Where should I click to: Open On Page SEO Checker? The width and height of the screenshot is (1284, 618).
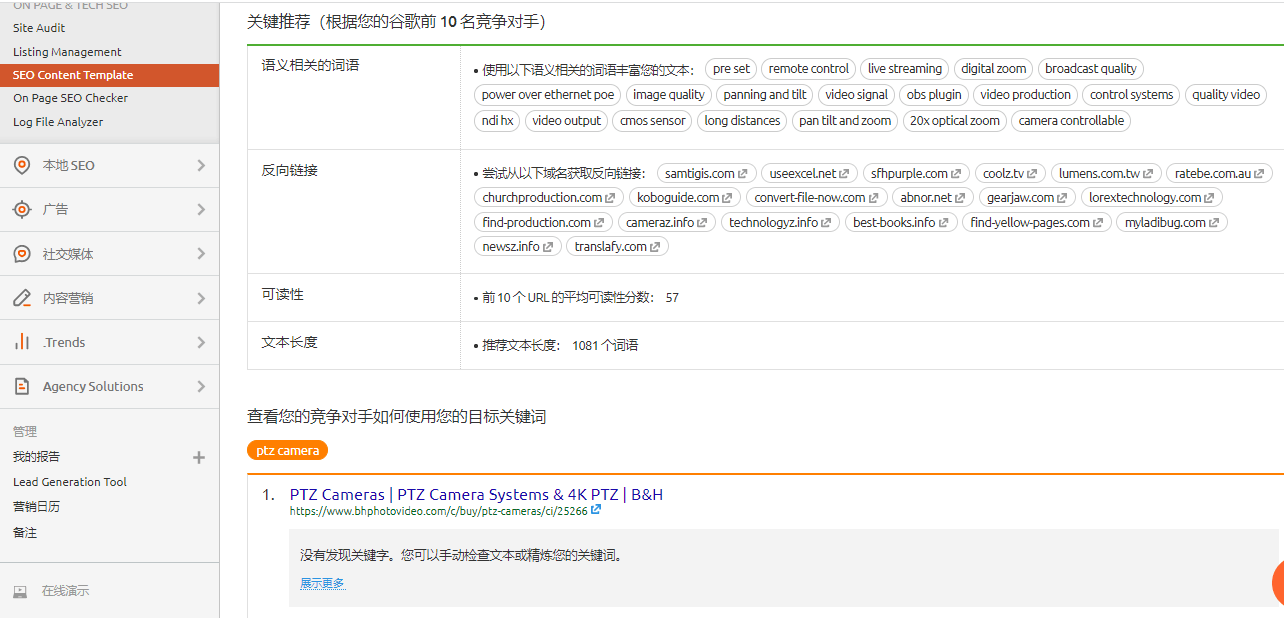tap(70, 98)
